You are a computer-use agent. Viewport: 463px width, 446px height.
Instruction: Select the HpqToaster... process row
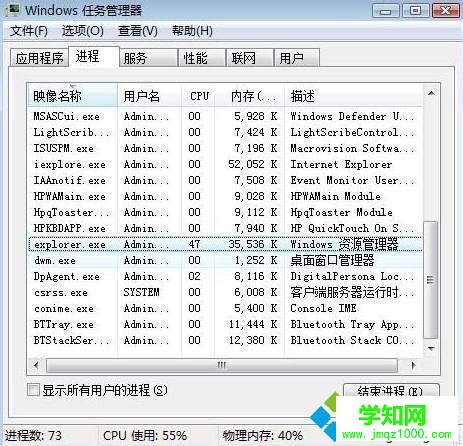225,212
